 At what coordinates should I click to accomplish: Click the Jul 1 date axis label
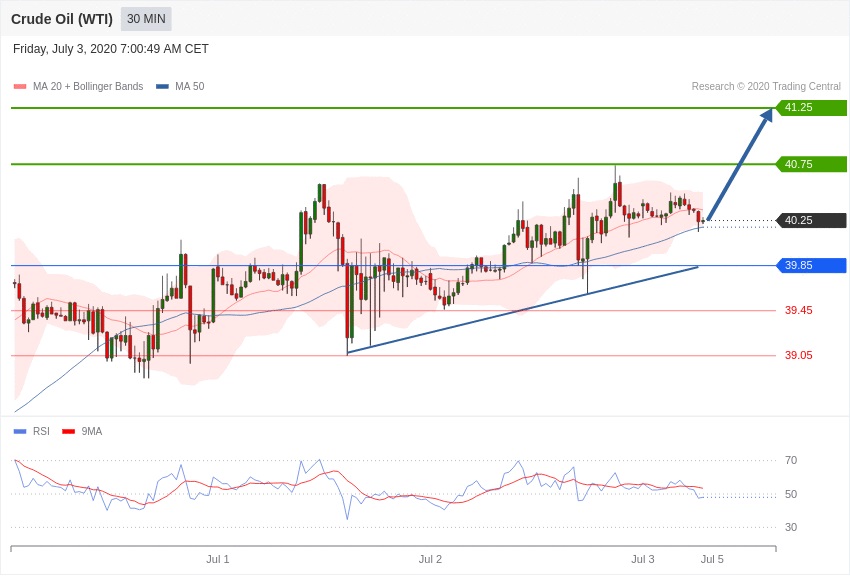point(218,559)
